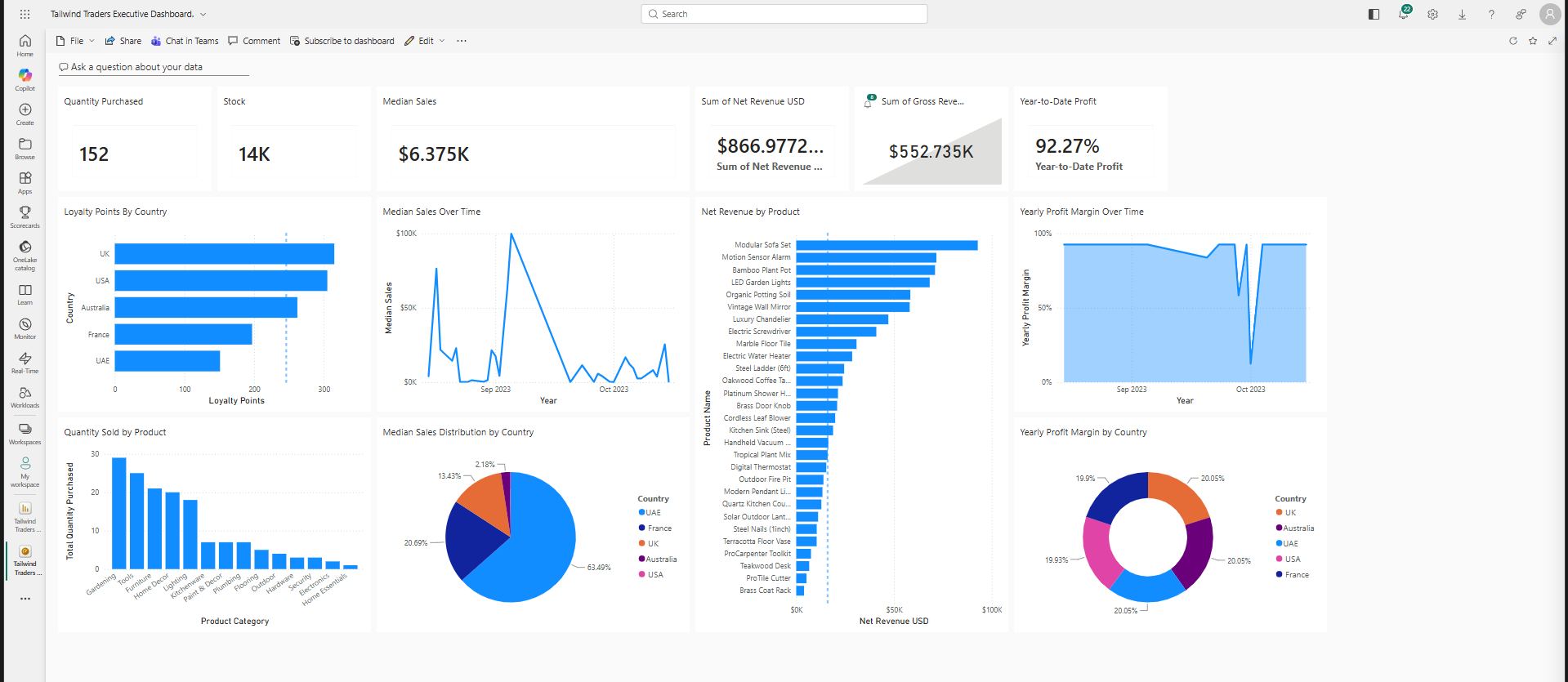Click Share in the toolbar
The width and height of the screenshot is (1568, 682).
(x=123, y=41)
